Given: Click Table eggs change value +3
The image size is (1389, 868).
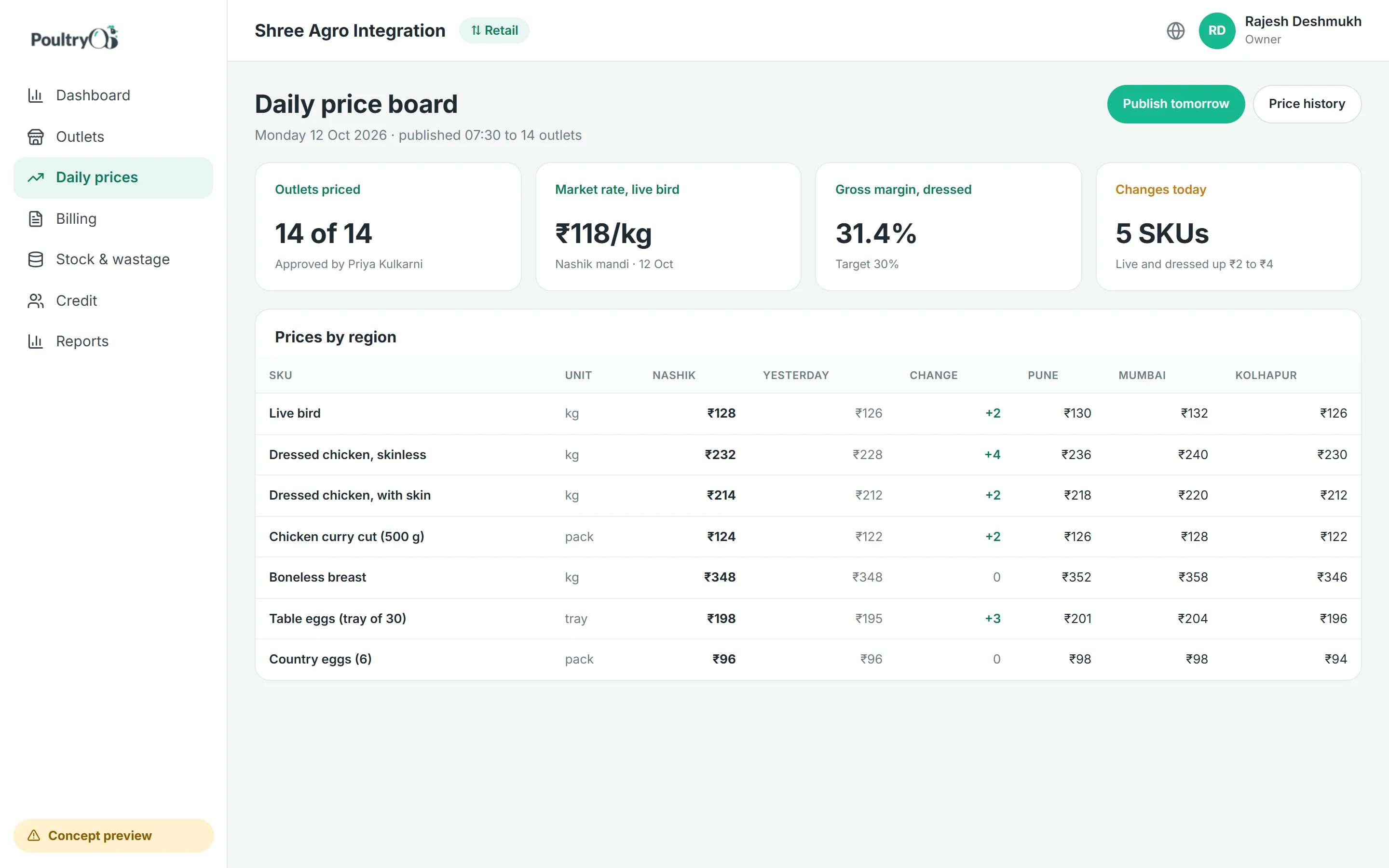Looking at the screenshot, I should click(993, 619).
